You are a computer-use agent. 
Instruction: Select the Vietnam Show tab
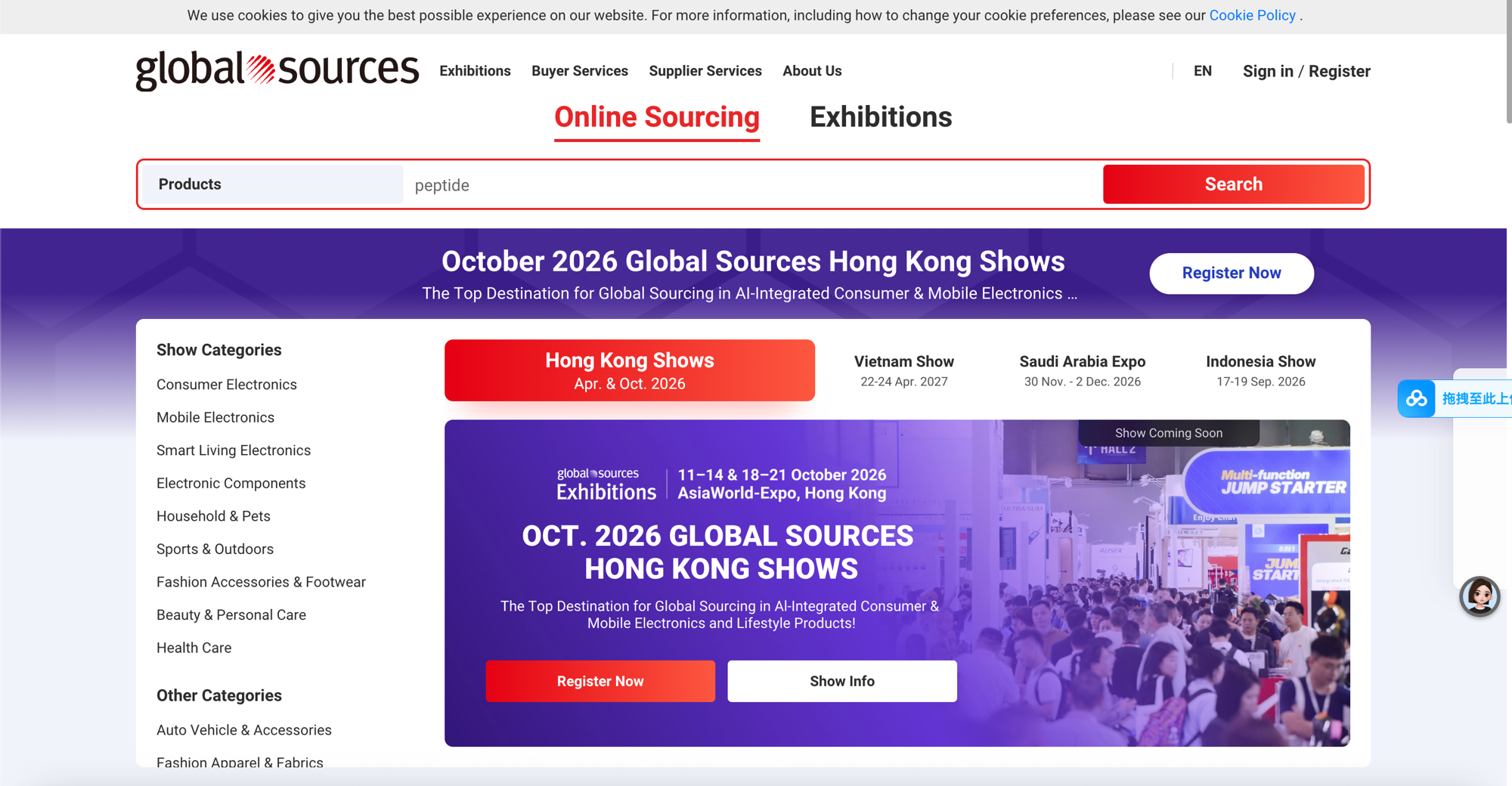(x=904, y=370)
